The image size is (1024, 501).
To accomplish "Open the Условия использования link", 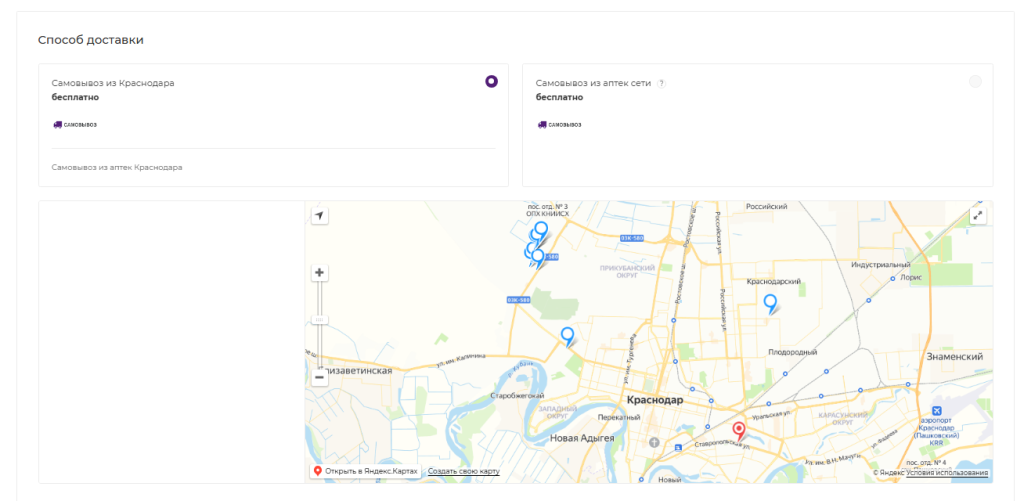I will click(946, 473).
